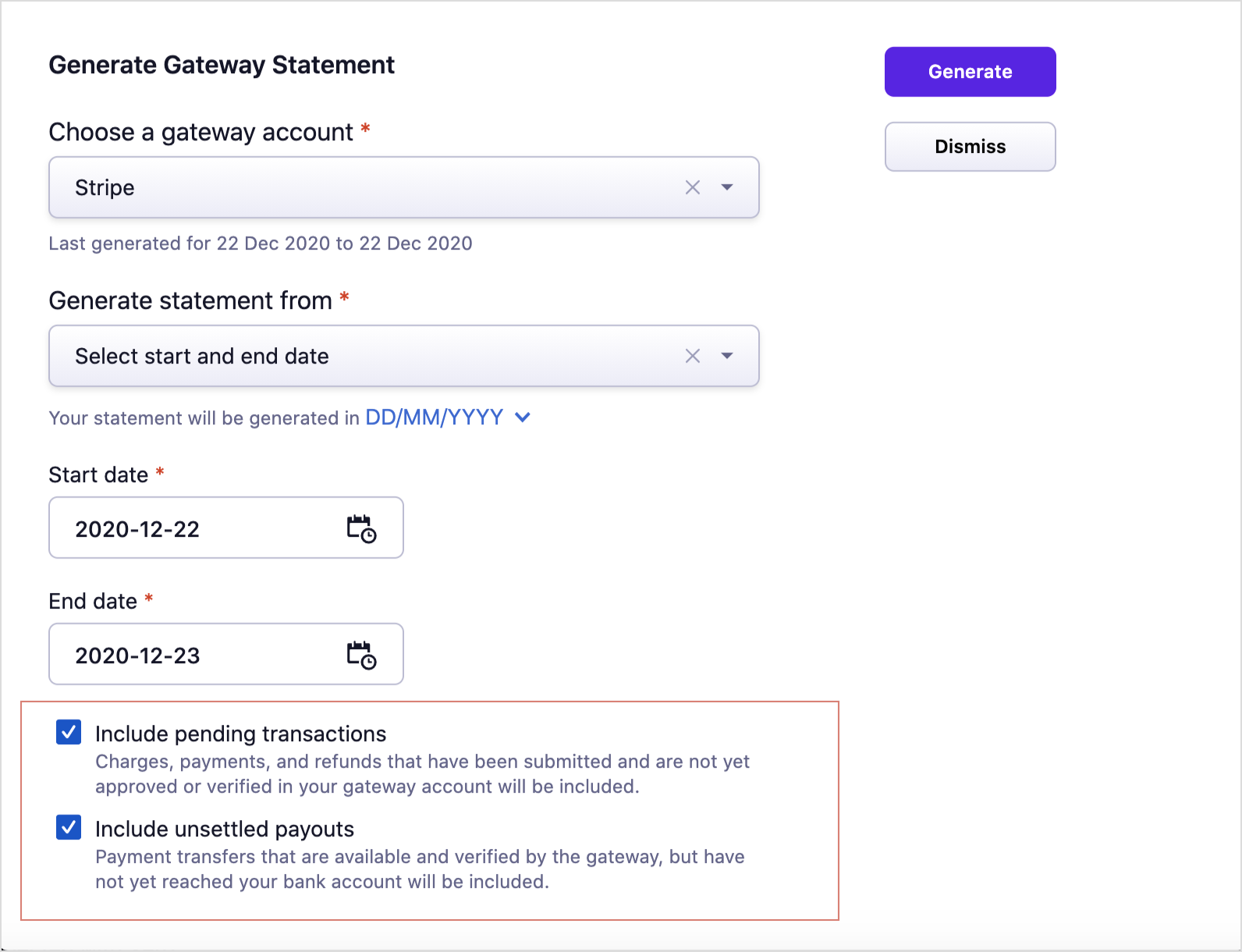
Task: Click the Generate button
Action: tap(970, 72)
